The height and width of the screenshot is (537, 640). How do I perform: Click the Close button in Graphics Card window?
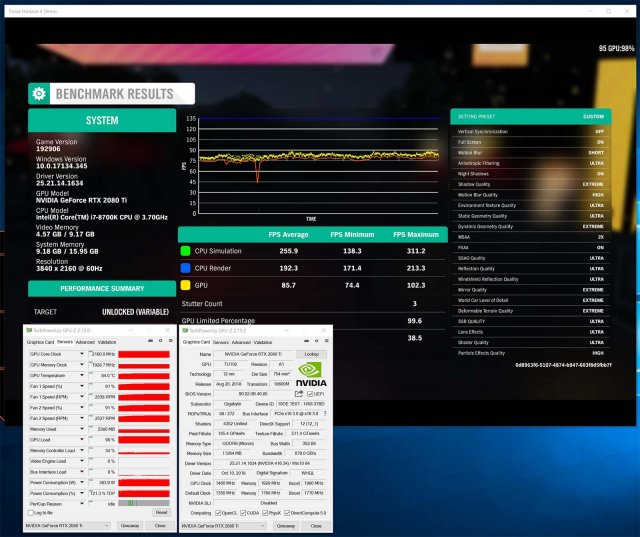point(316,526)
